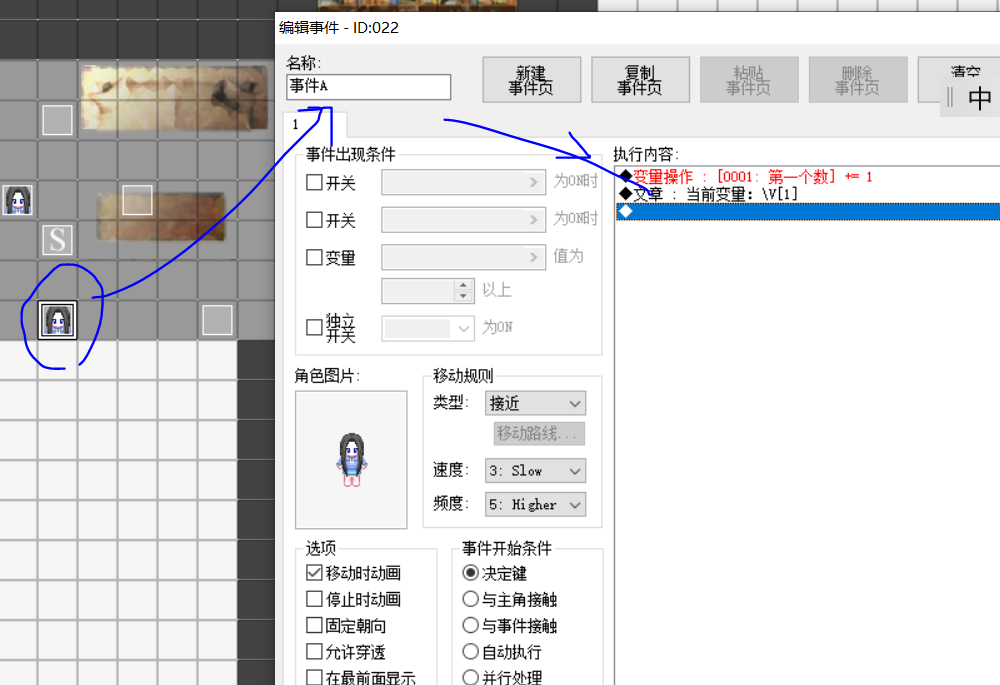The image size is (1000, 685).
Task: Toggle the 在最前面显示 checkbox
Action: tap(314, 677)
